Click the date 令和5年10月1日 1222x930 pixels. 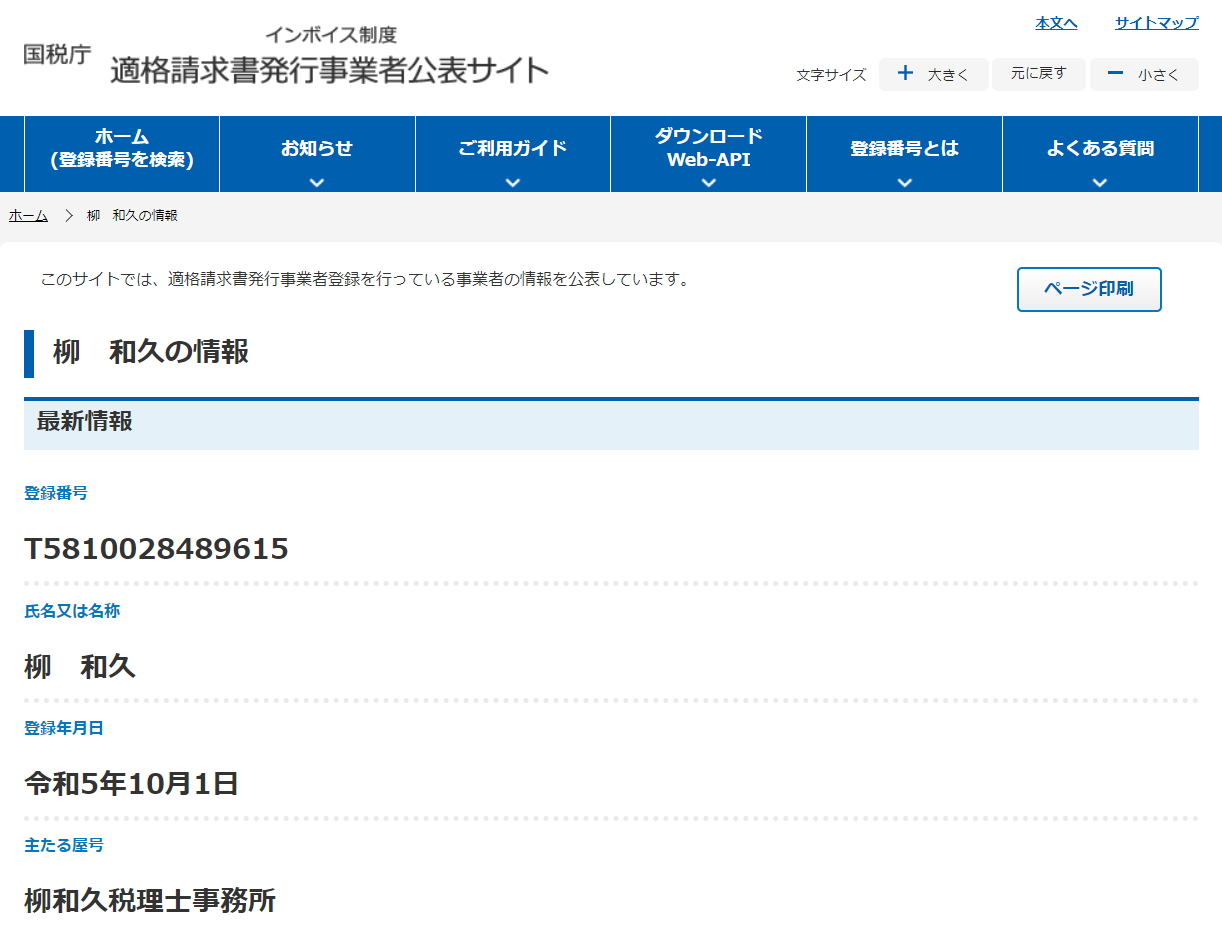pos(131,784)
